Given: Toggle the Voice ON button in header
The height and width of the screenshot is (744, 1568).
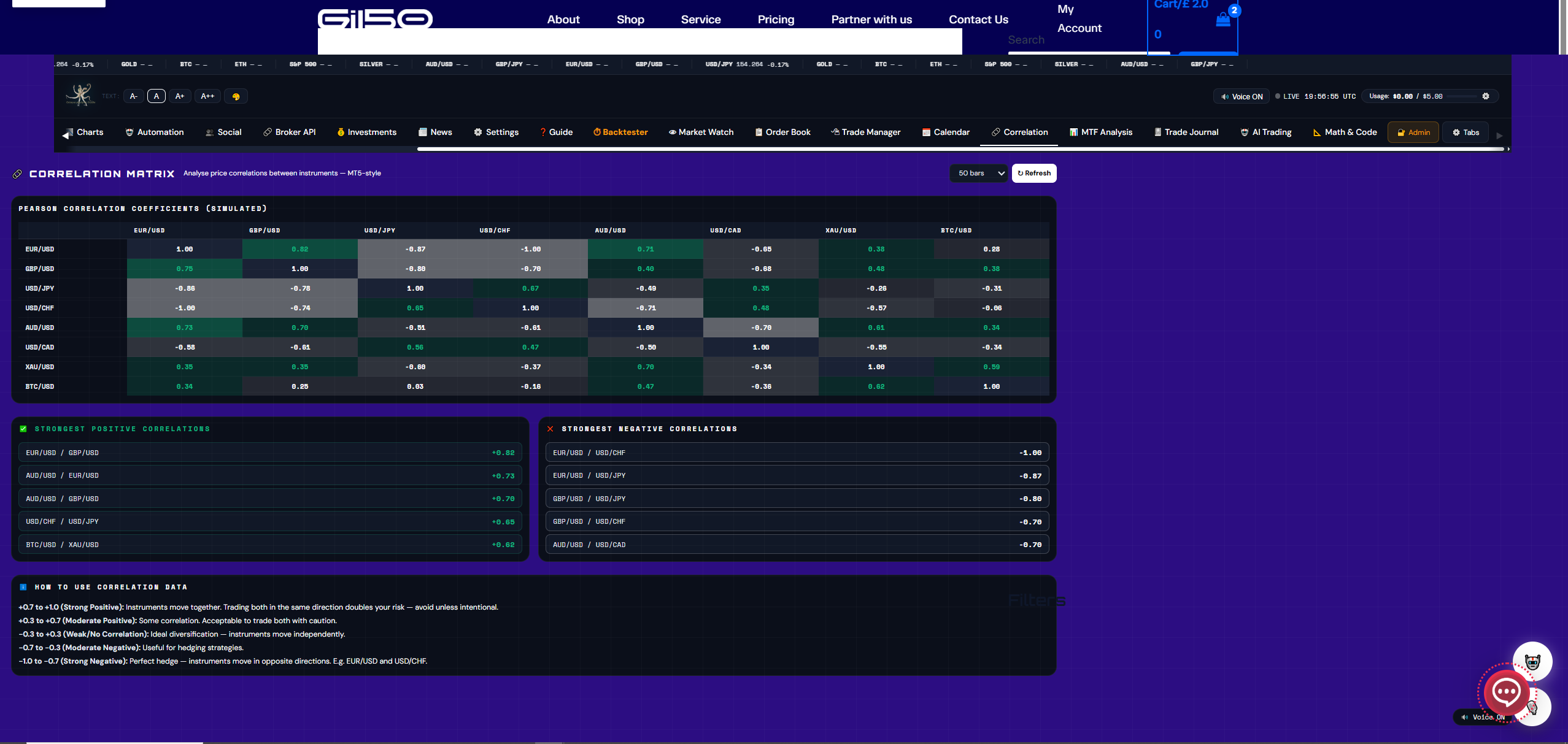Looking at the screenshot, I should click(x=1242, y=96).
